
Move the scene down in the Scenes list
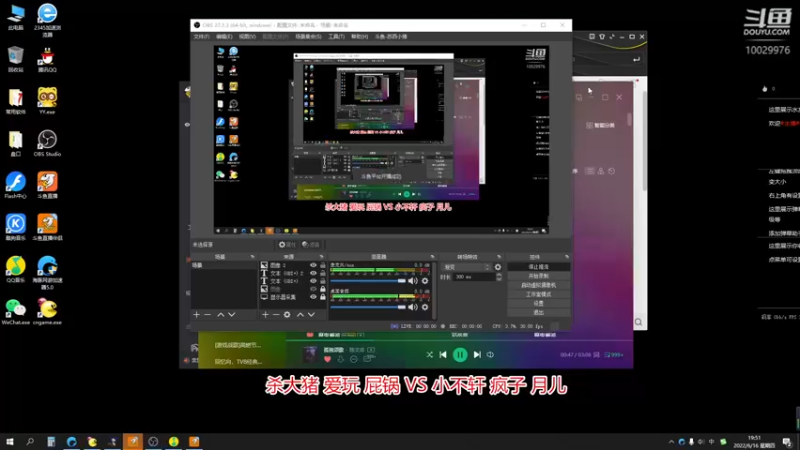click(x=232, y=315)
